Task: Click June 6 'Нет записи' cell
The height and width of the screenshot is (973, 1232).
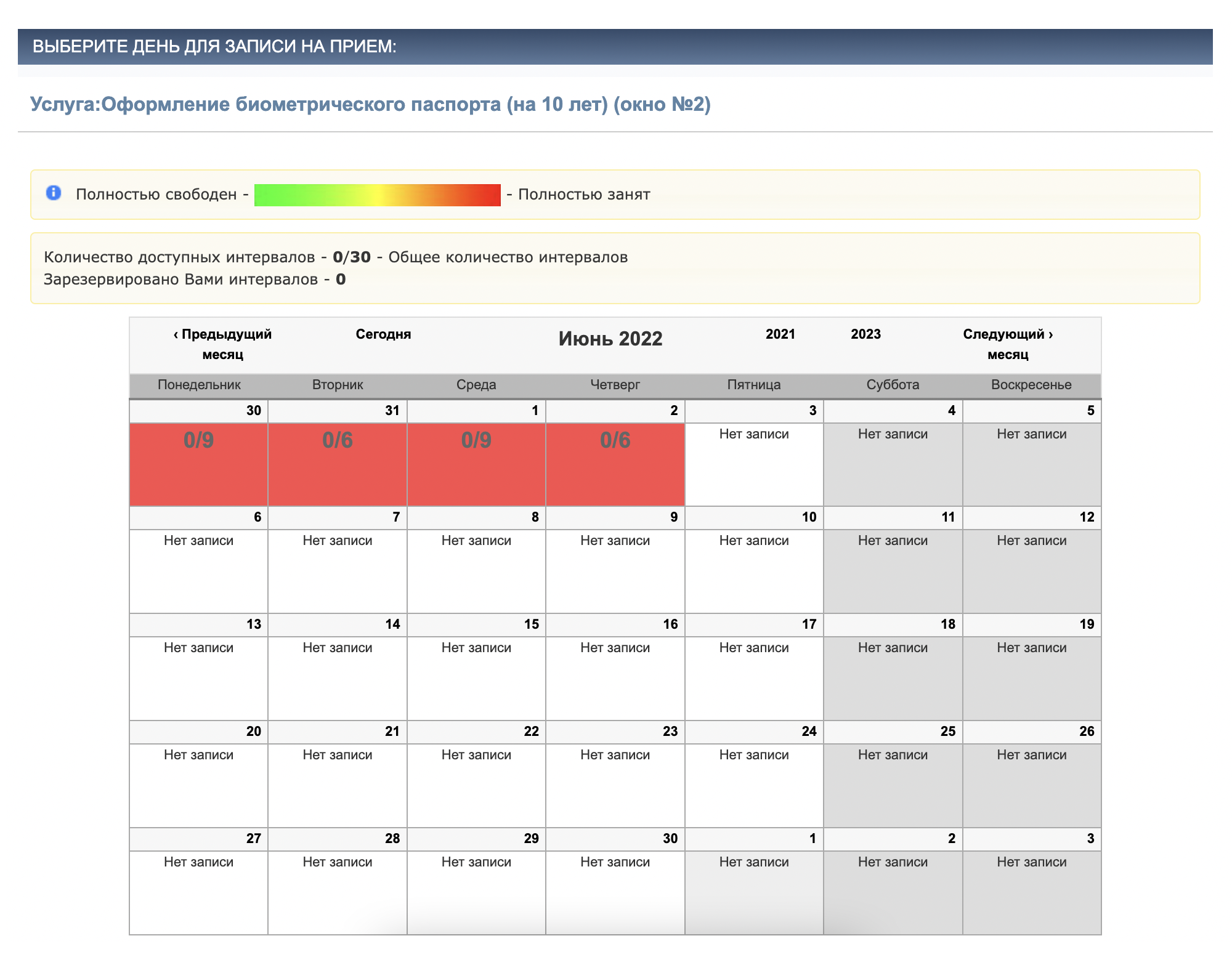Action: coord(198,571)
